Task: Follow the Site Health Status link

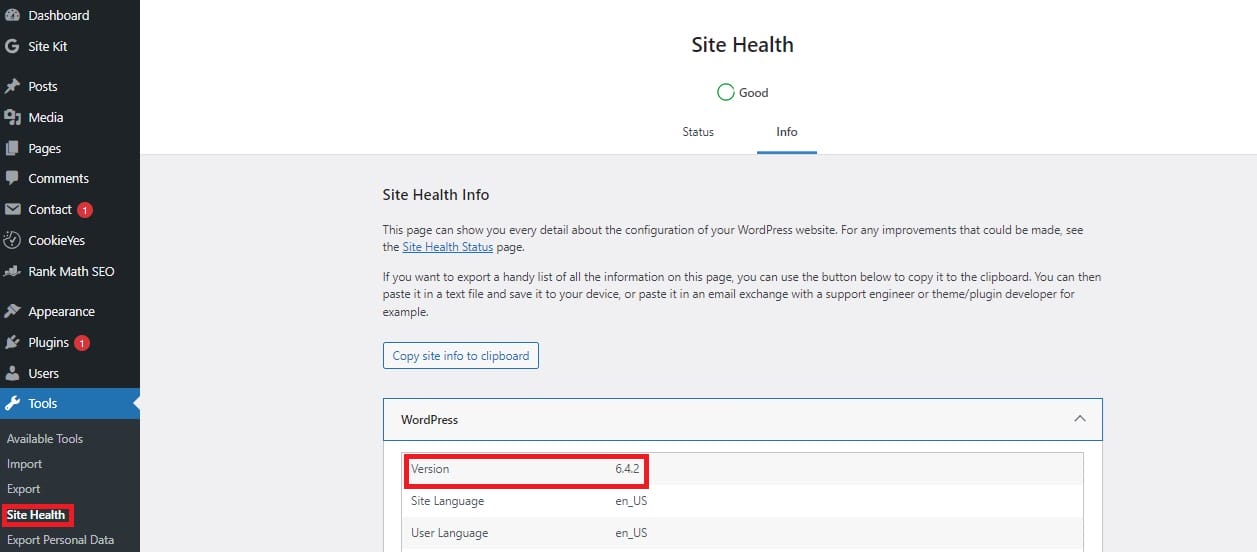Action: 449,246
